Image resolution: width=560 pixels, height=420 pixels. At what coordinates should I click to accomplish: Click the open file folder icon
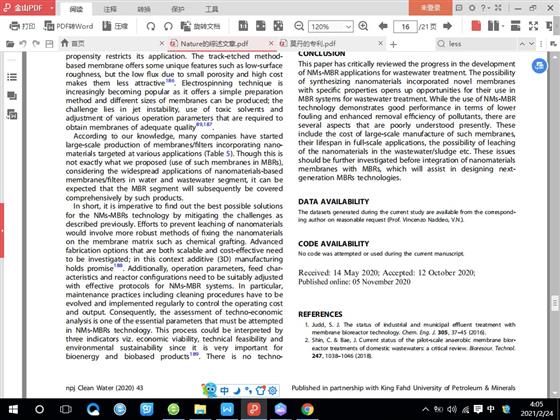tap(10, 44)
